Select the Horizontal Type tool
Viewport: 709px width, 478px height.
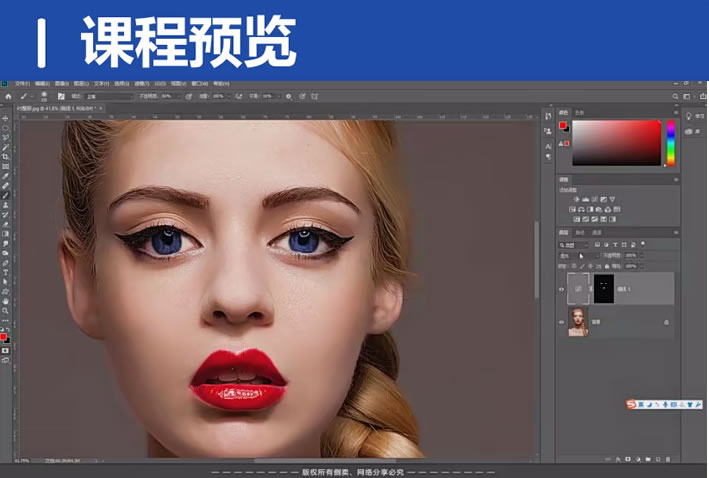click(5, 272)
